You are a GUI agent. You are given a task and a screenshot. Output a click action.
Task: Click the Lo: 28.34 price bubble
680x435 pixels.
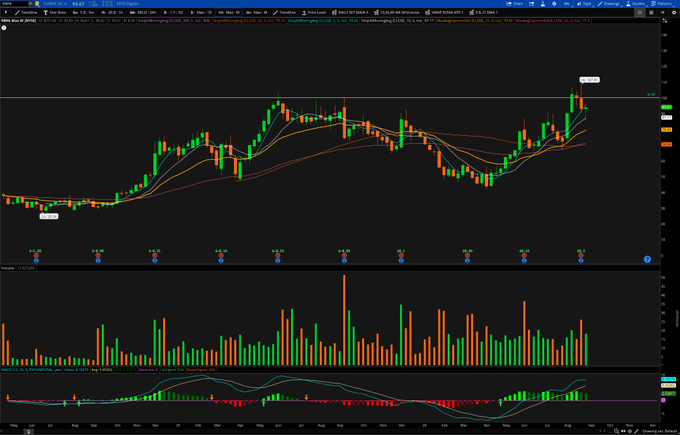(x=49, y=216)
